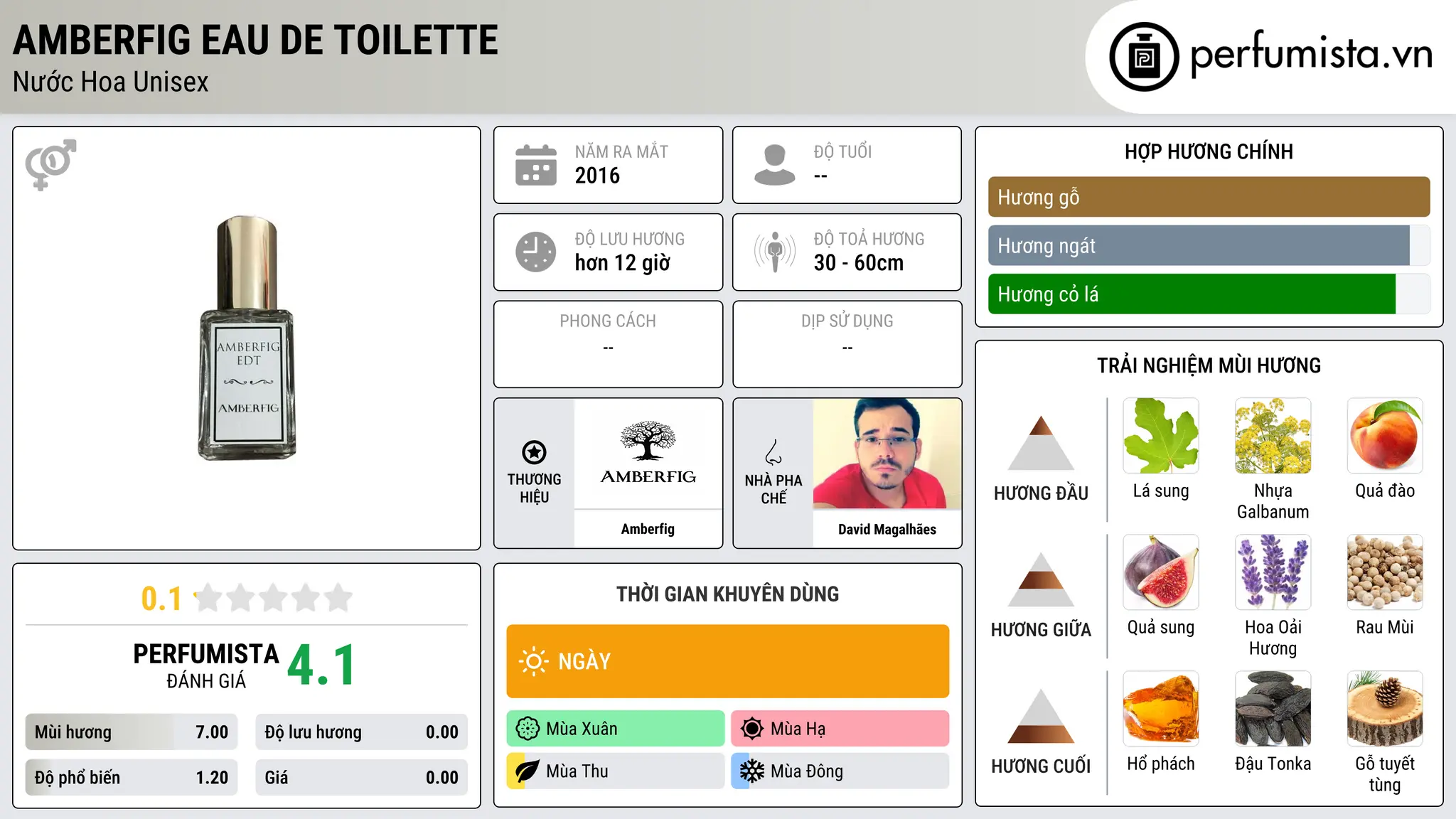
Task: Click the snowflake icon for Mùa Đông
Action: (752, 771)
